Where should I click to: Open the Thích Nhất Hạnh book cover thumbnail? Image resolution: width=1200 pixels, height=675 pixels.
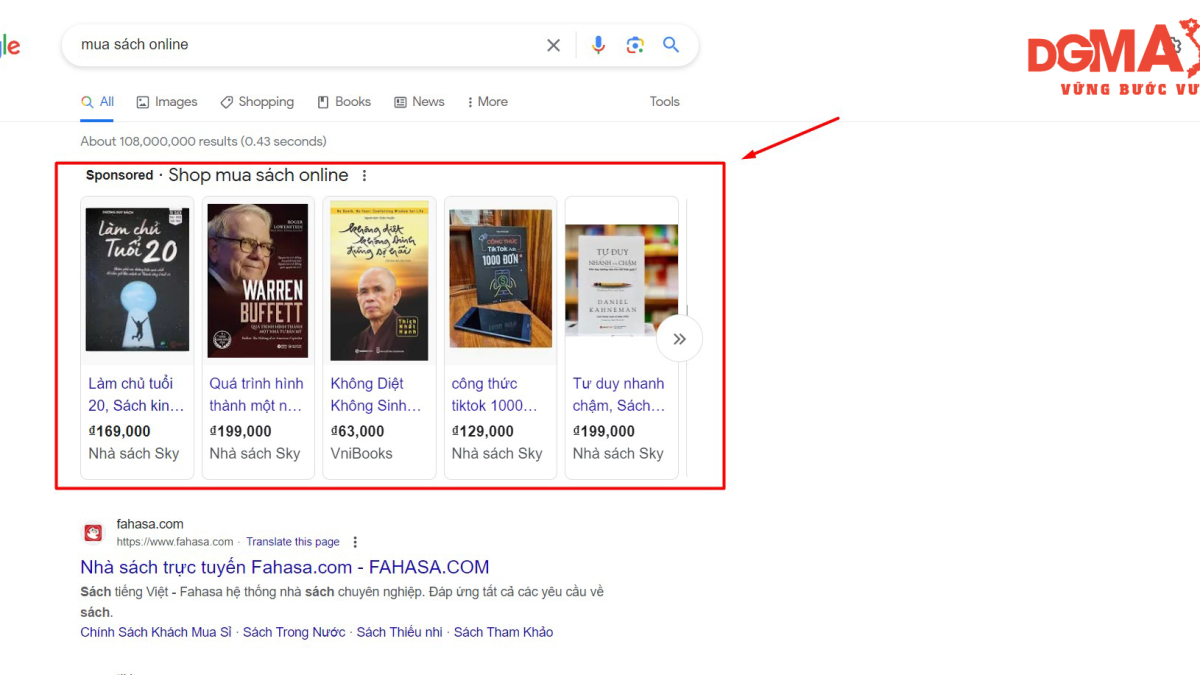pos(379,281)
